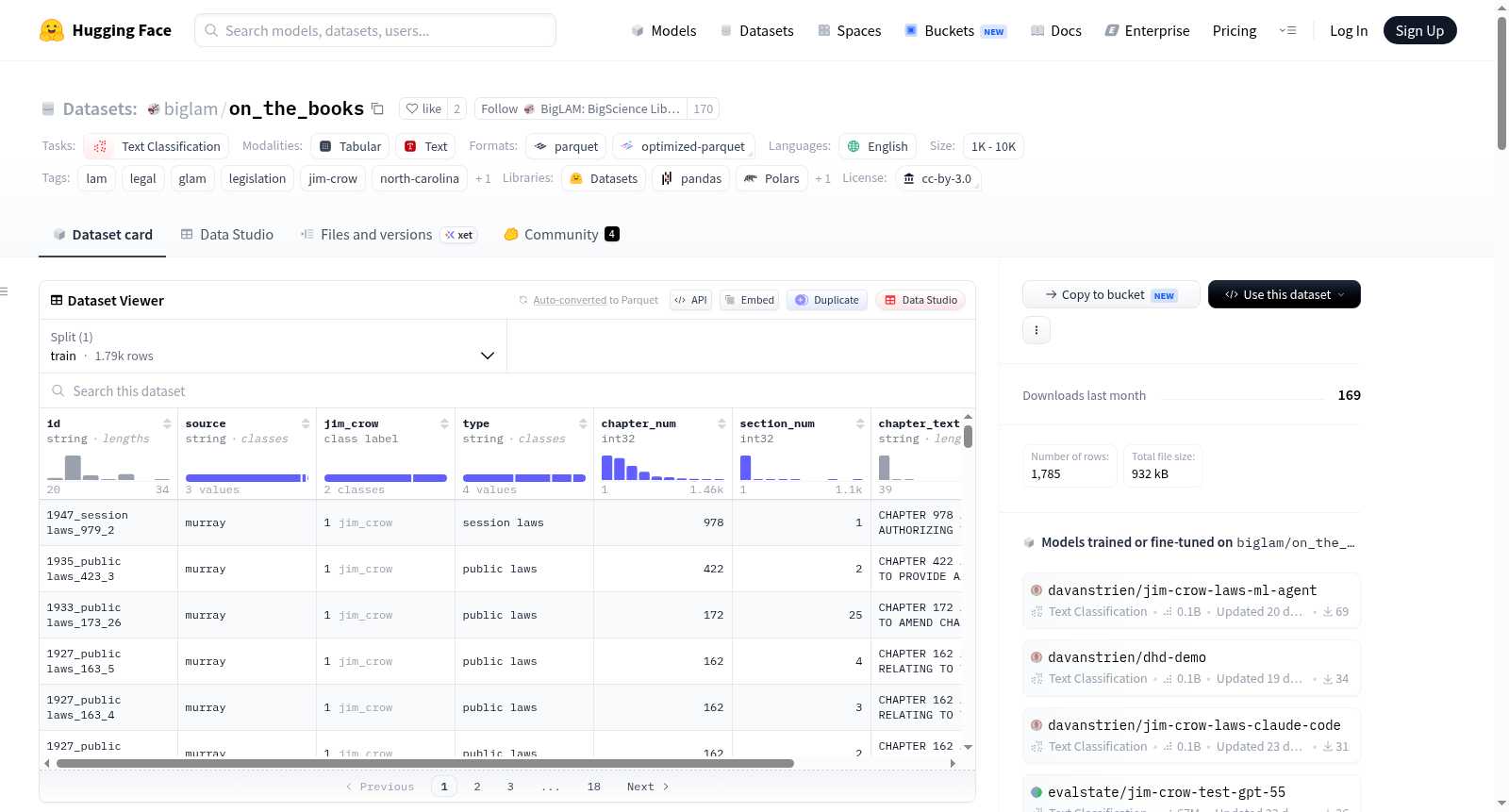Screen dimensions: 1509x812
Task: Sort the source column
Action: pos(306,423)
